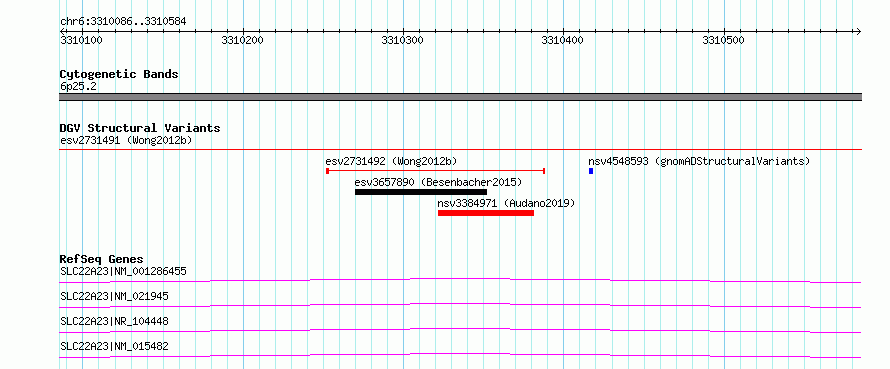
Task: Click the 6p25.2 cytogenetic band bar
Action: click(460, 97)
